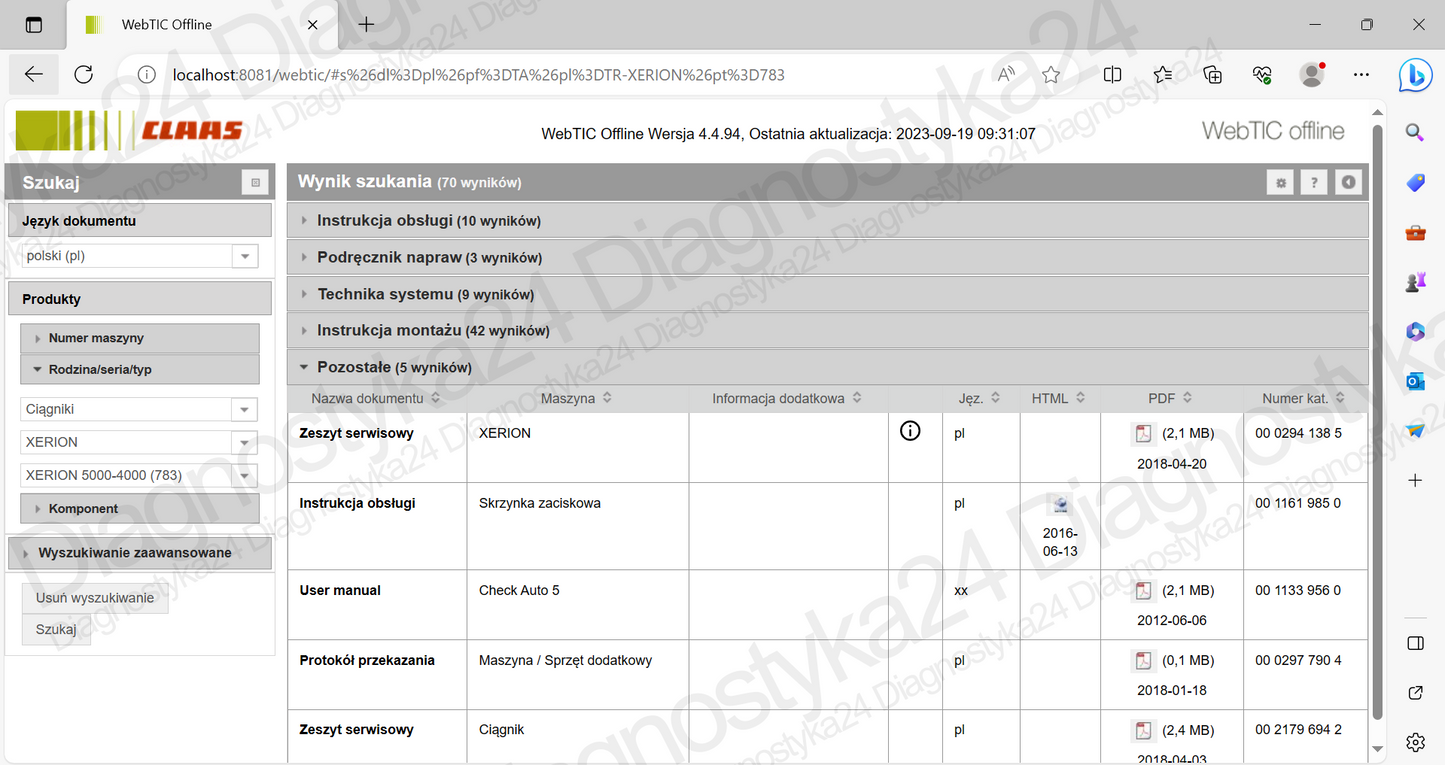Image resolution: width=1445 pixels, height=765 pixels.
Task: Open the PDF icon for Protokół przekazania
Action: coord(1142,661)
